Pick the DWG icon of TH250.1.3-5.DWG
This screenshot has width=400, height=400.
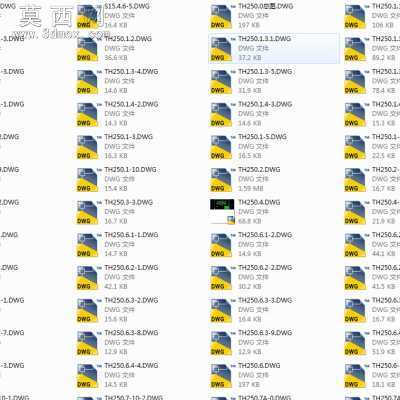pyautogui.click(x=221, y=82)
